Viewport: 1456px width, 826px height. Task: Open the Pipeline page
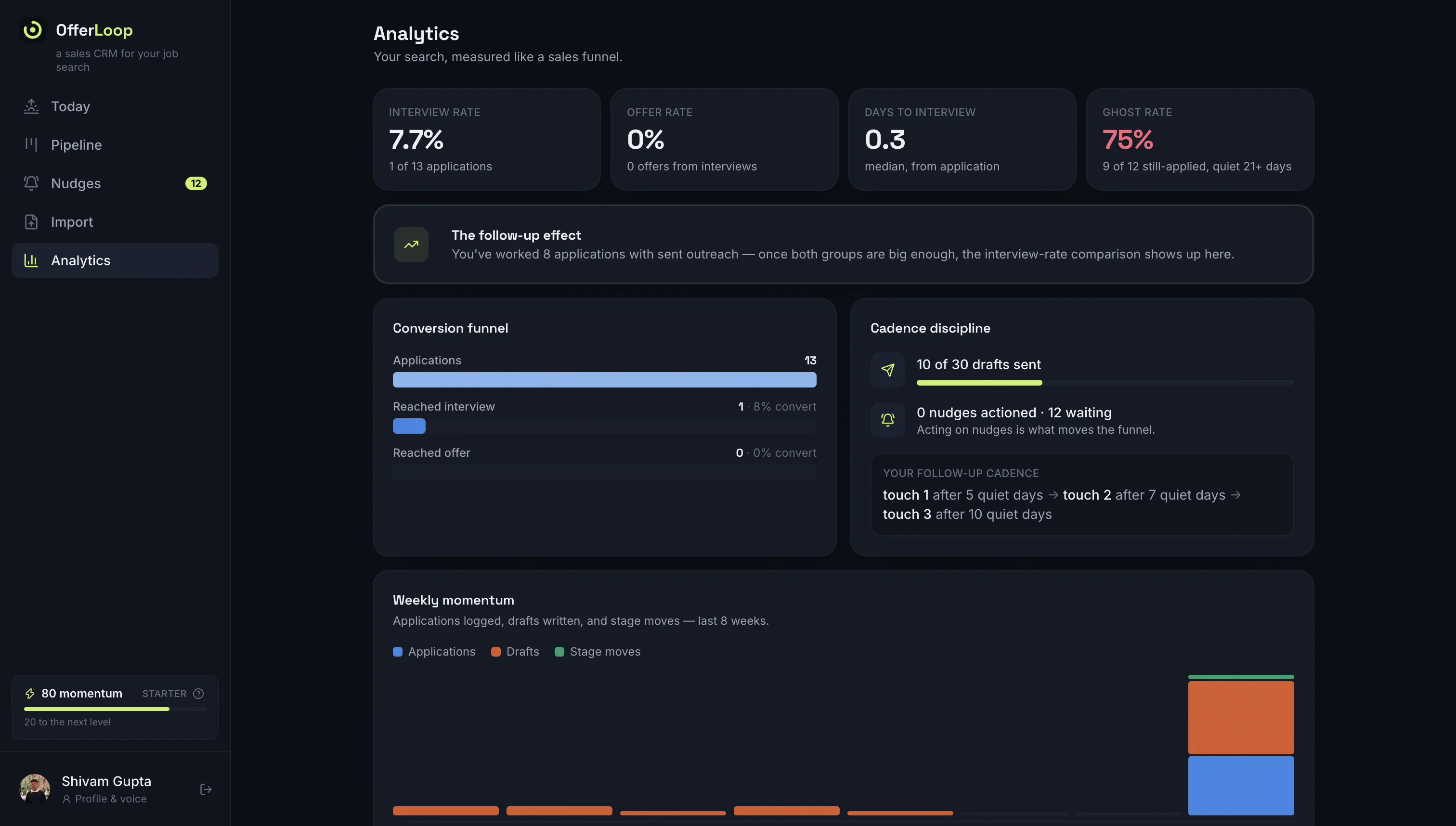(115, 145)
